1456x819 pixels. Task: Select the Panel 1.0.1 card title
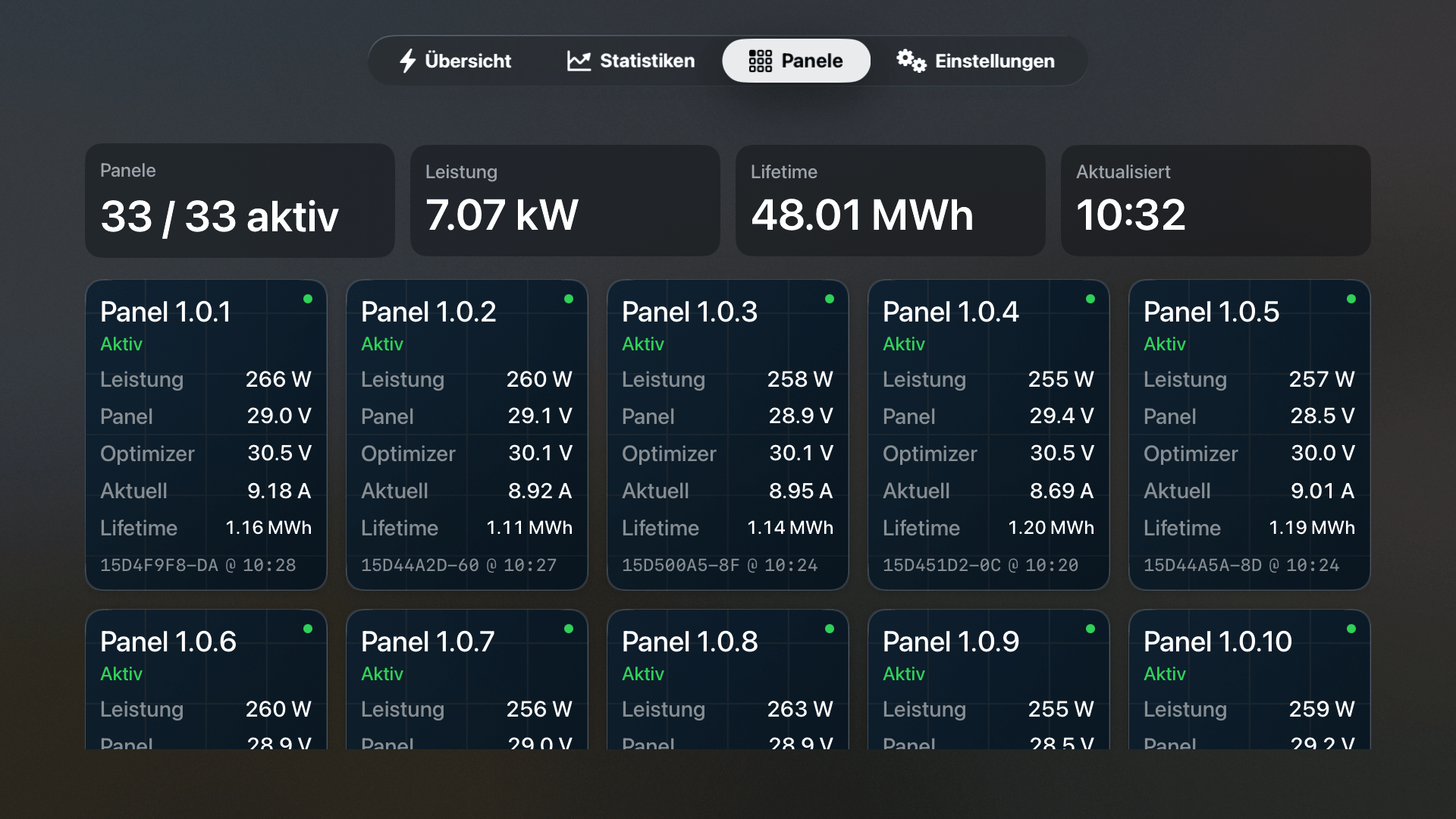click(166, 312)
